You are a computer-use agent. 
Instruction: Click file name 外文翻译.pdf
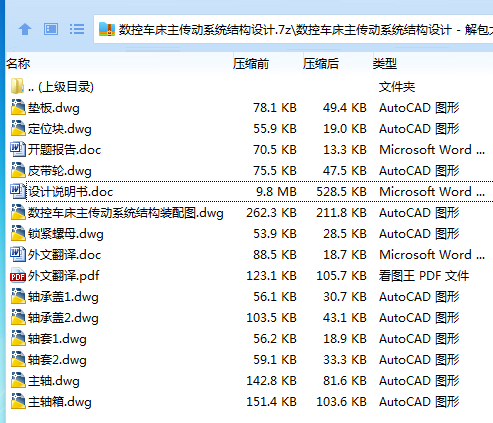click(64, 276)
